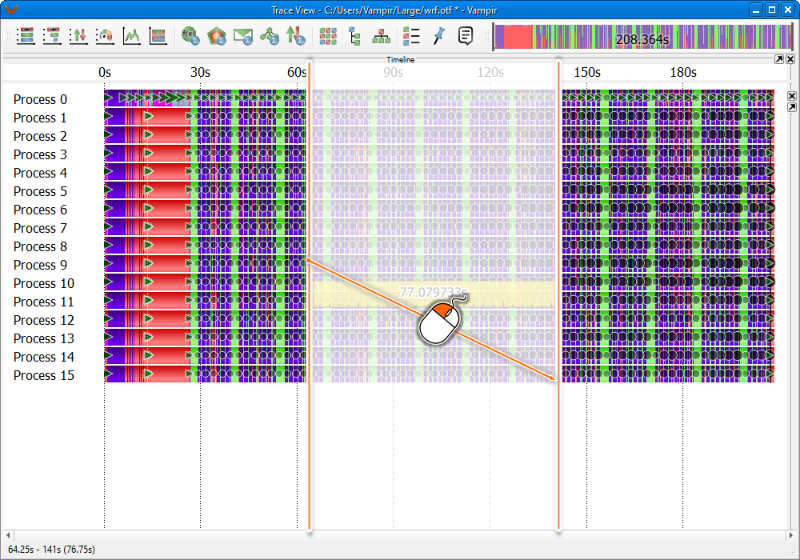Click the left orange selection marker line

[x=309, y=296]
